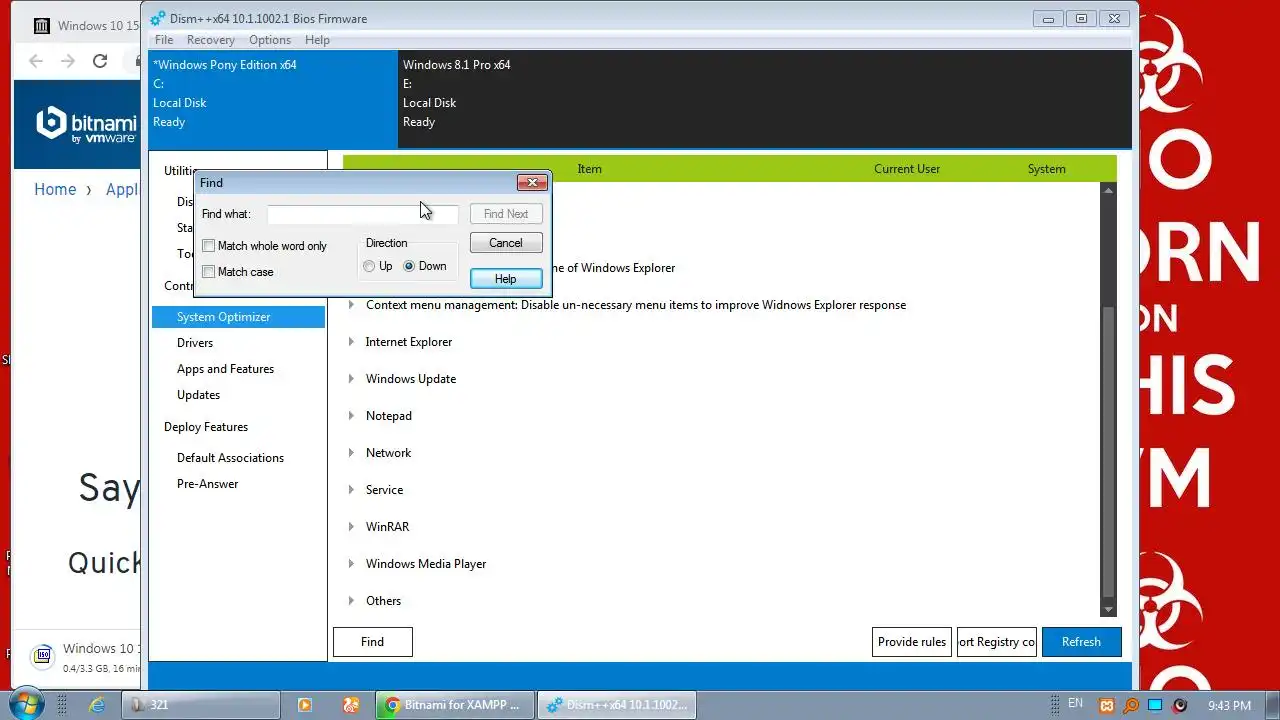The image size is (1280, 720).
Task: Expand the Windows Media Player section
Action: tap(351, 564)
